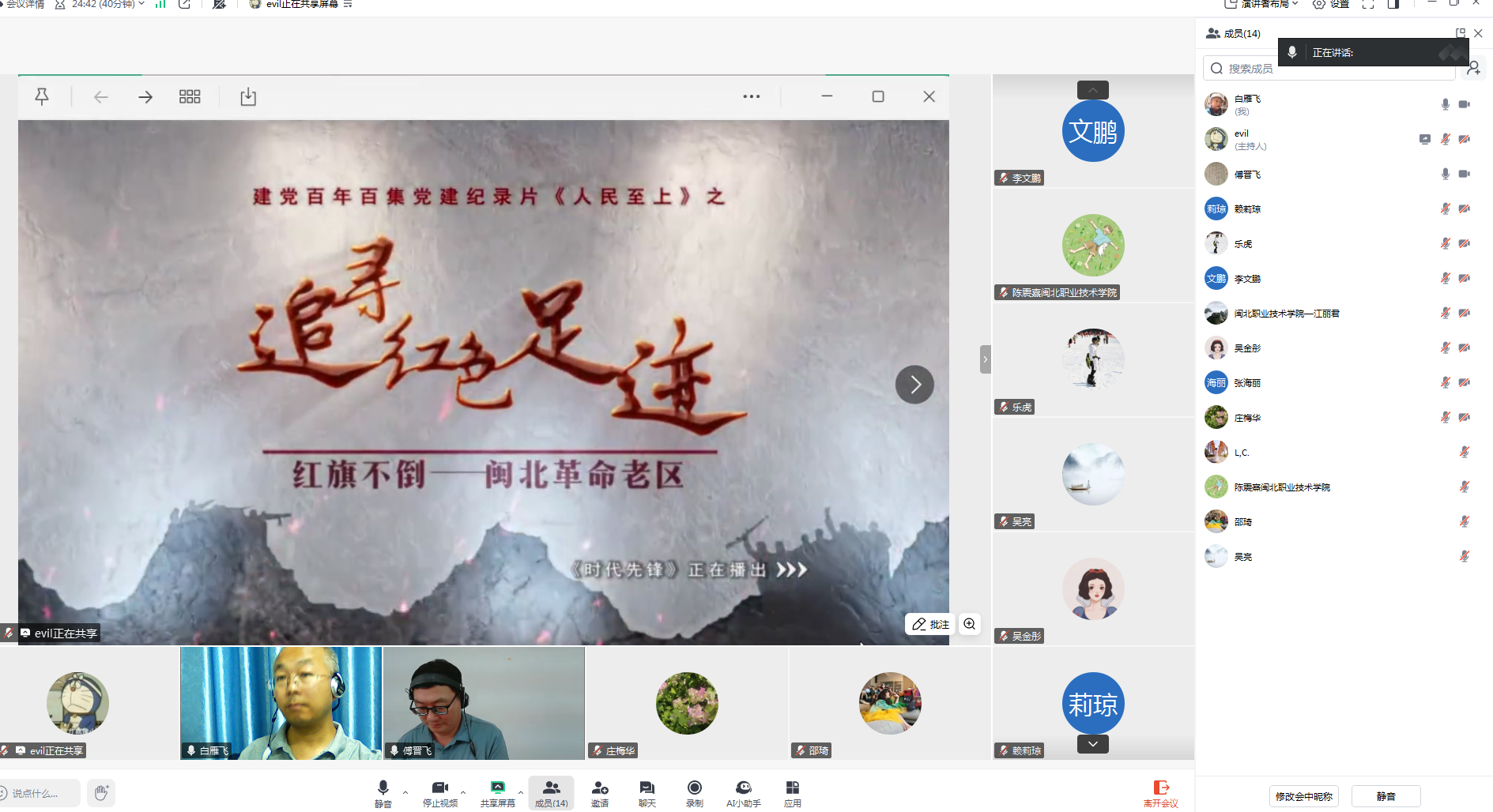Open the 成员(14) members tab
Viewport: 1493px width, 812px height.
click(x=551, y=793)
